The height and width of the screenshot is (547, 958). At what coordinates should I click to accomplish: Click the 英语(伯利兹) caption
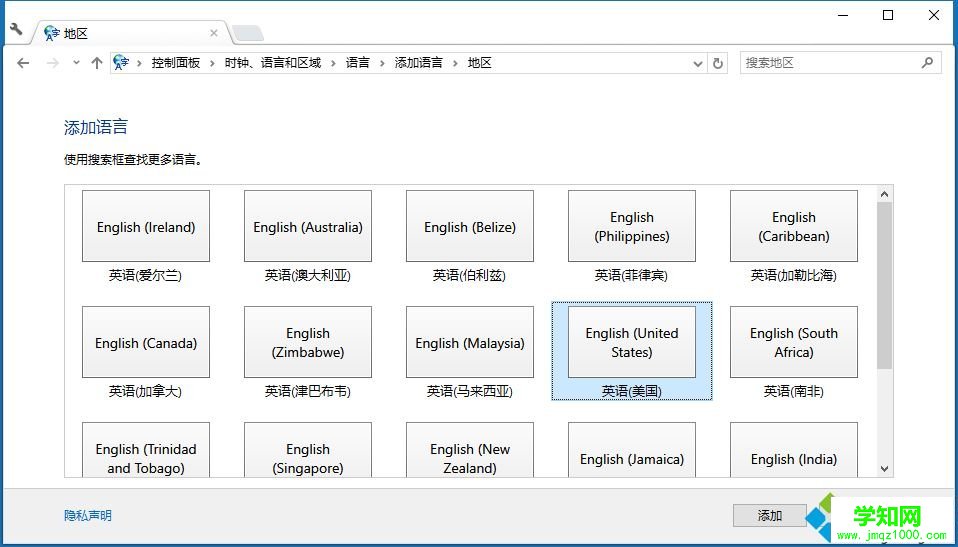pyautogui.click(x=469, y=276)
